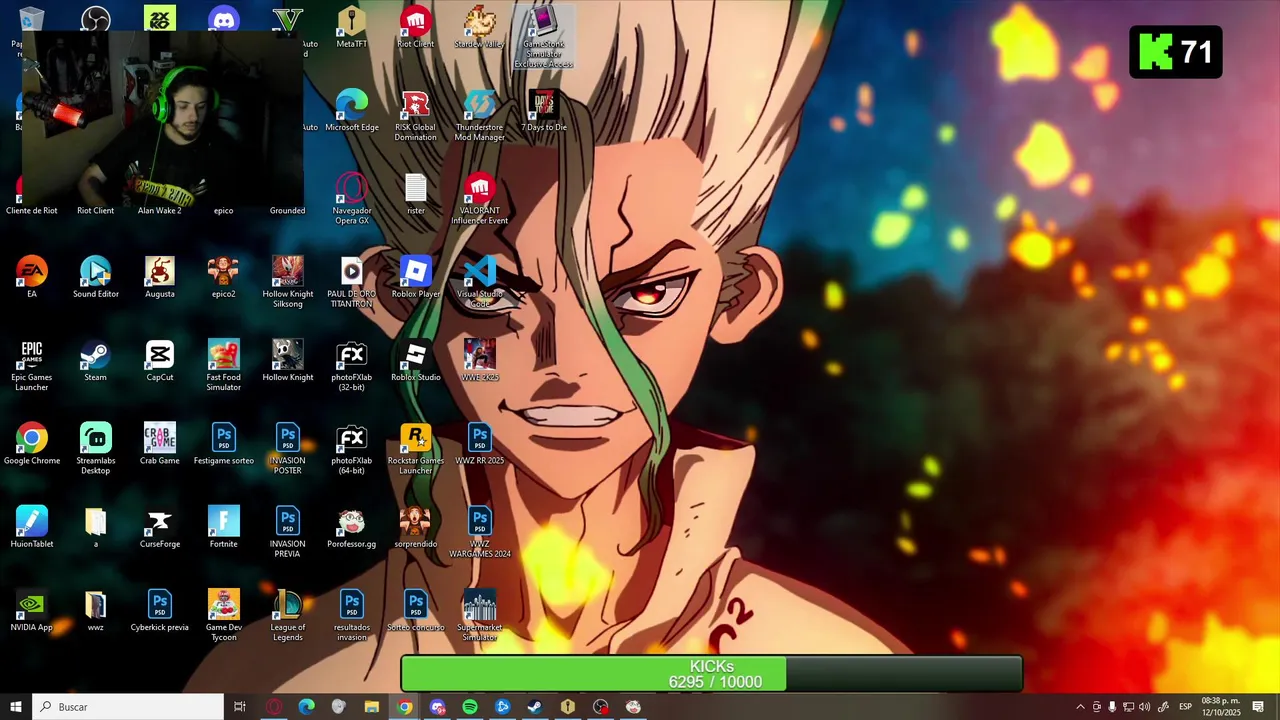Open PAUL DE ORO TITANTRON file
The width and height of the screenshot is (1280, 720).
(x=352, y=283)
